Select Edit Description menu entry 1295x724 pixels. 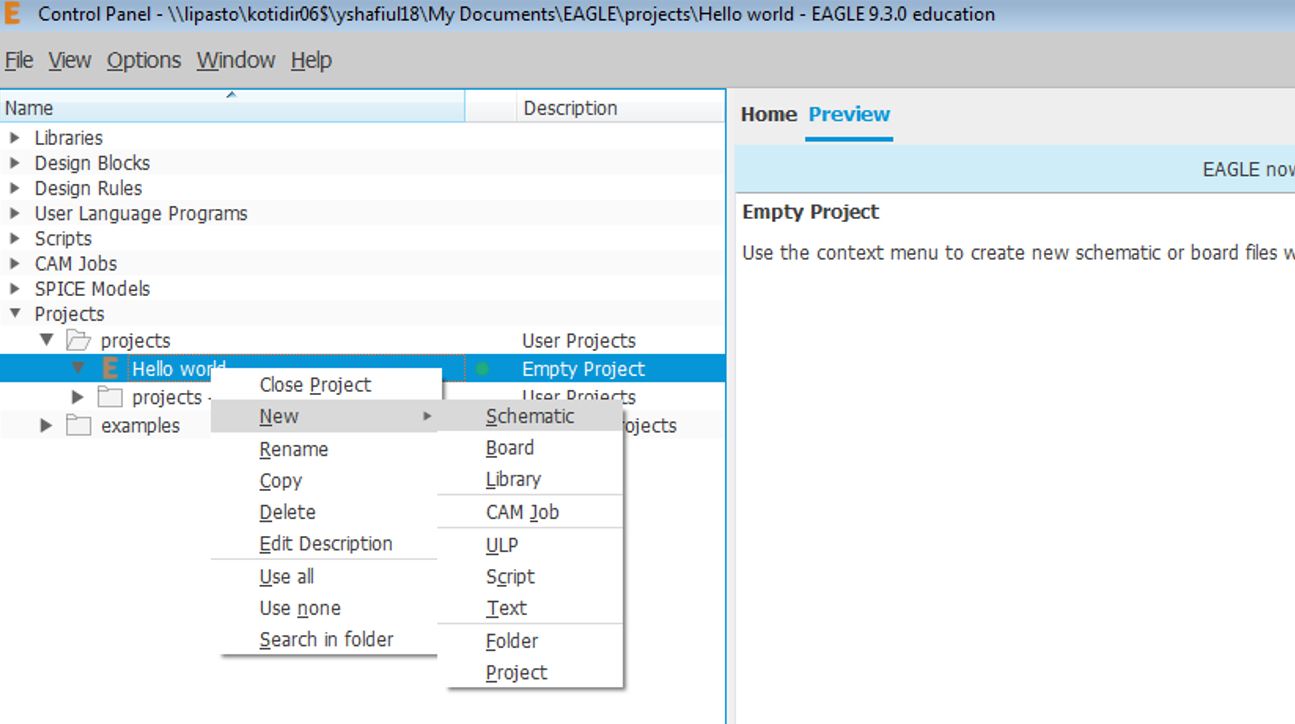[326, 544]
